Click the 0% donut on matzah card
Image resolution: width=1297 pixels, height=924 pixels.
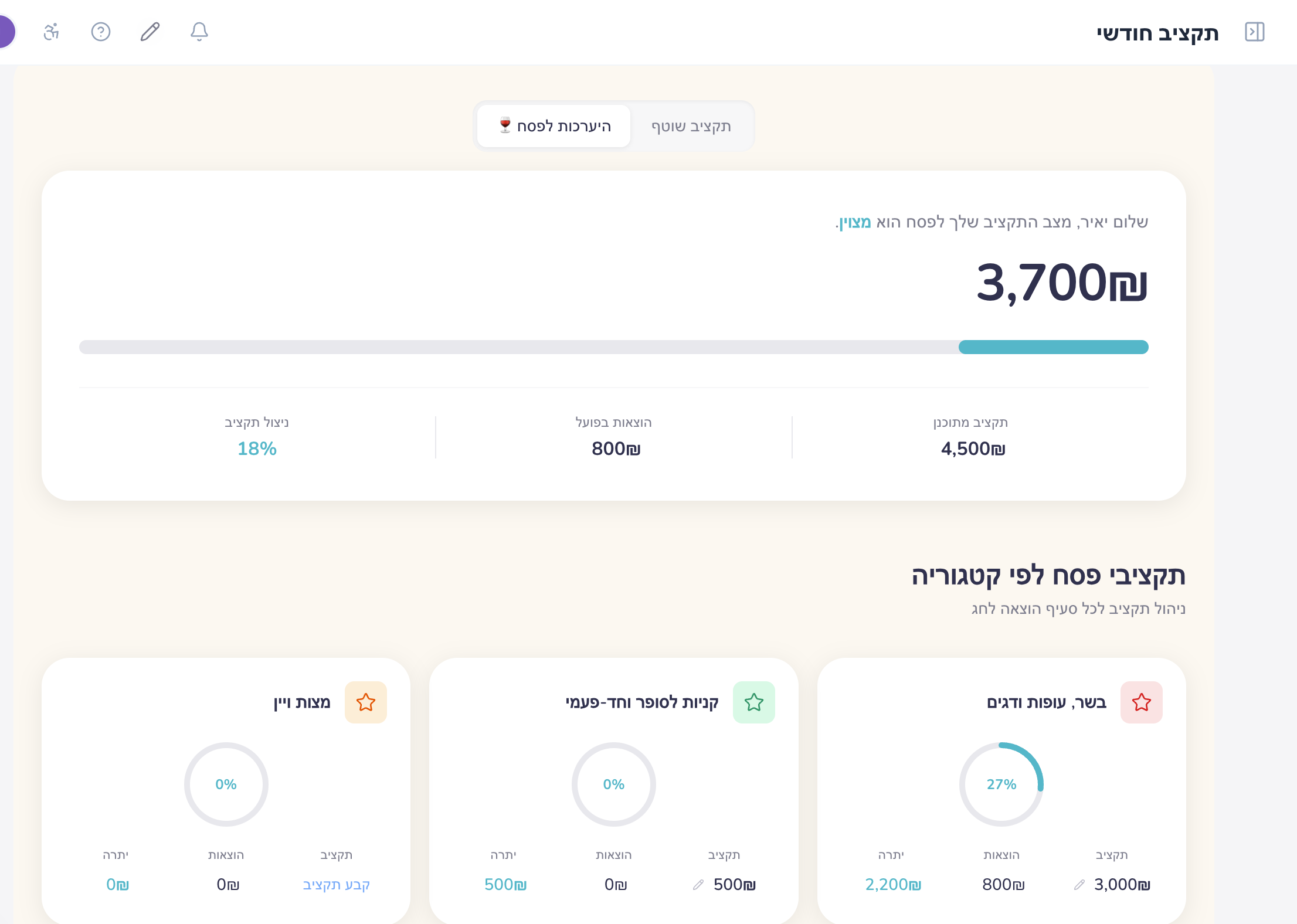(x=226, y=784)
